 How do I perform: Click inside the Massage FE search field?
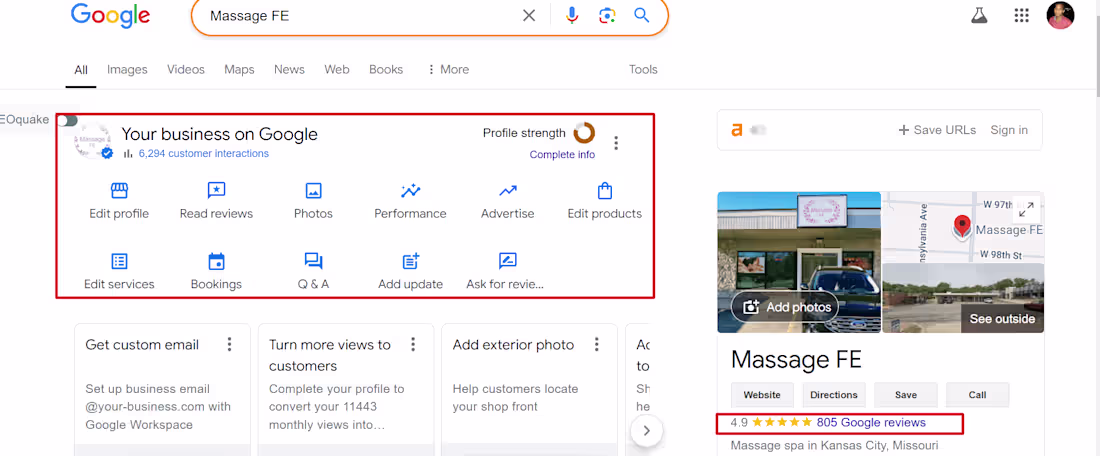click(361, 15)
